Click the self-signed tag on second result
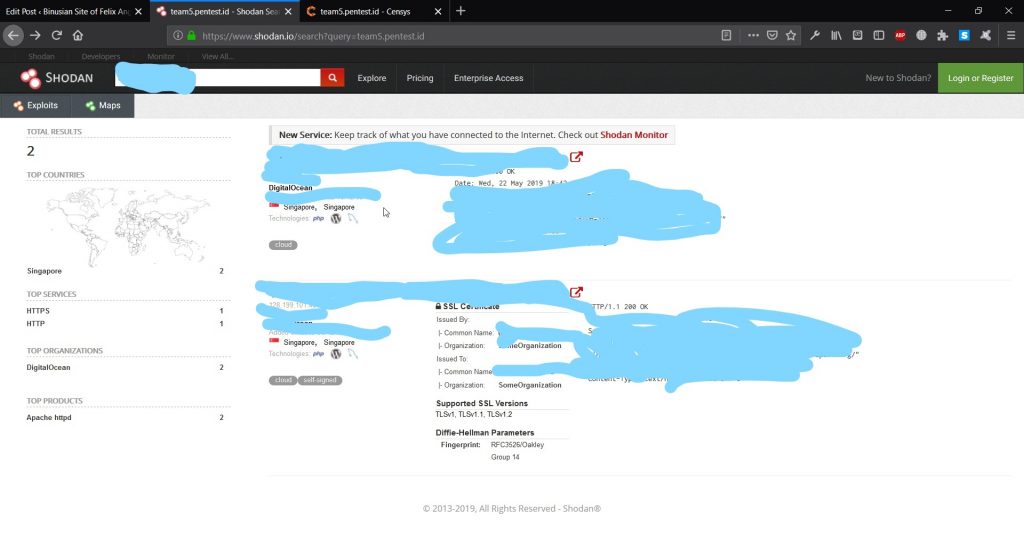This screenshot has width=1024, height=549. (x=320, y=380)
